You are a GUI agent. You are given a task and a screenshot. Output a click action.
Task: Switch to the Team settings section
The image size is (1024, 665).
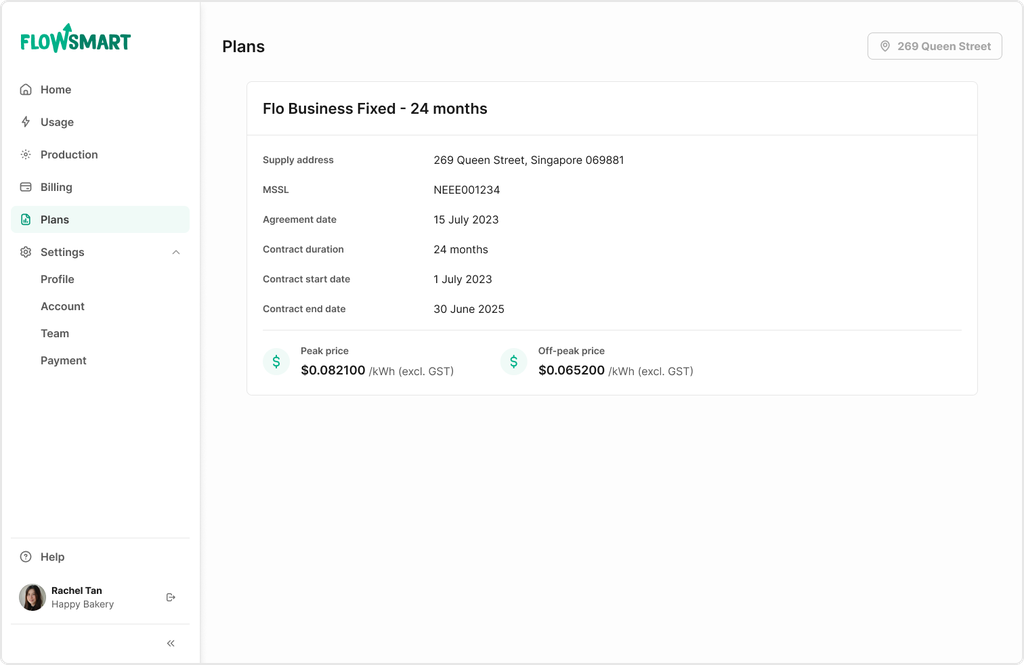pos(55,333)
